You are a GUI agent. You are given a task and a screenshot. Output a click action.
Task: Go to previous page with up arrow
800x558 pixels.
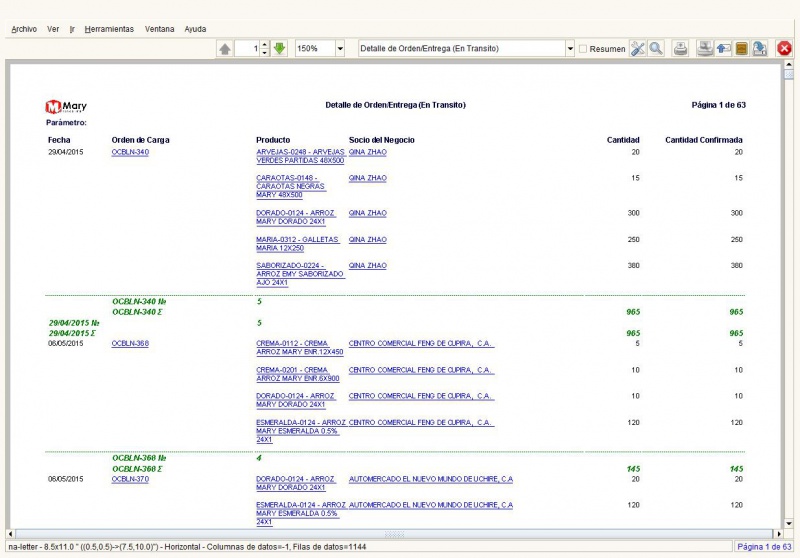pyautogui.click(x=225, y=48)
